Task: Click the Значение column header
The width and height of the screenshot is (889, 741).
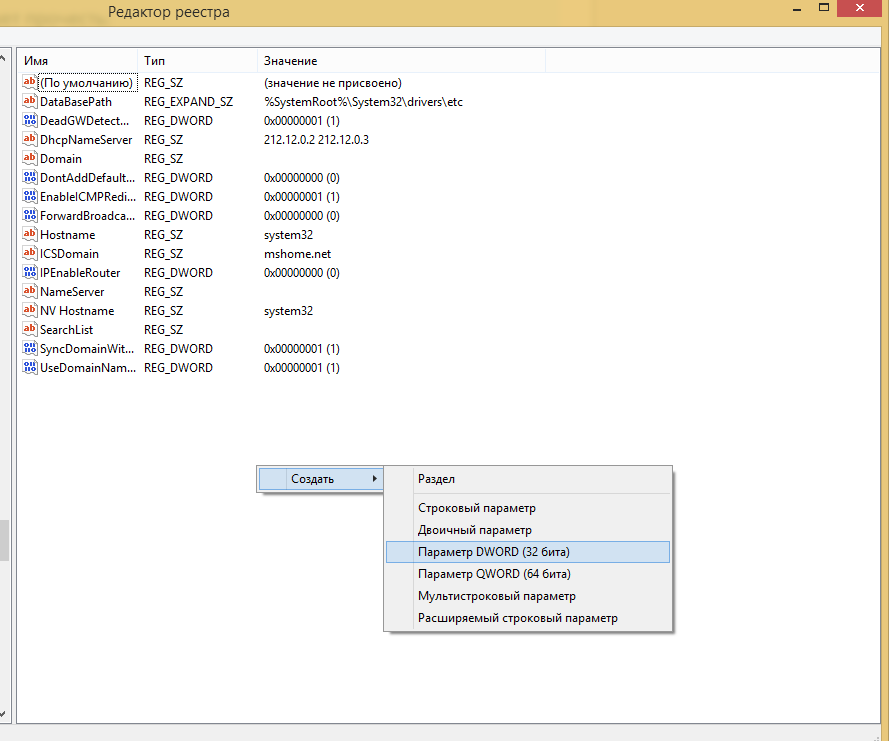Action: [400, 61]
